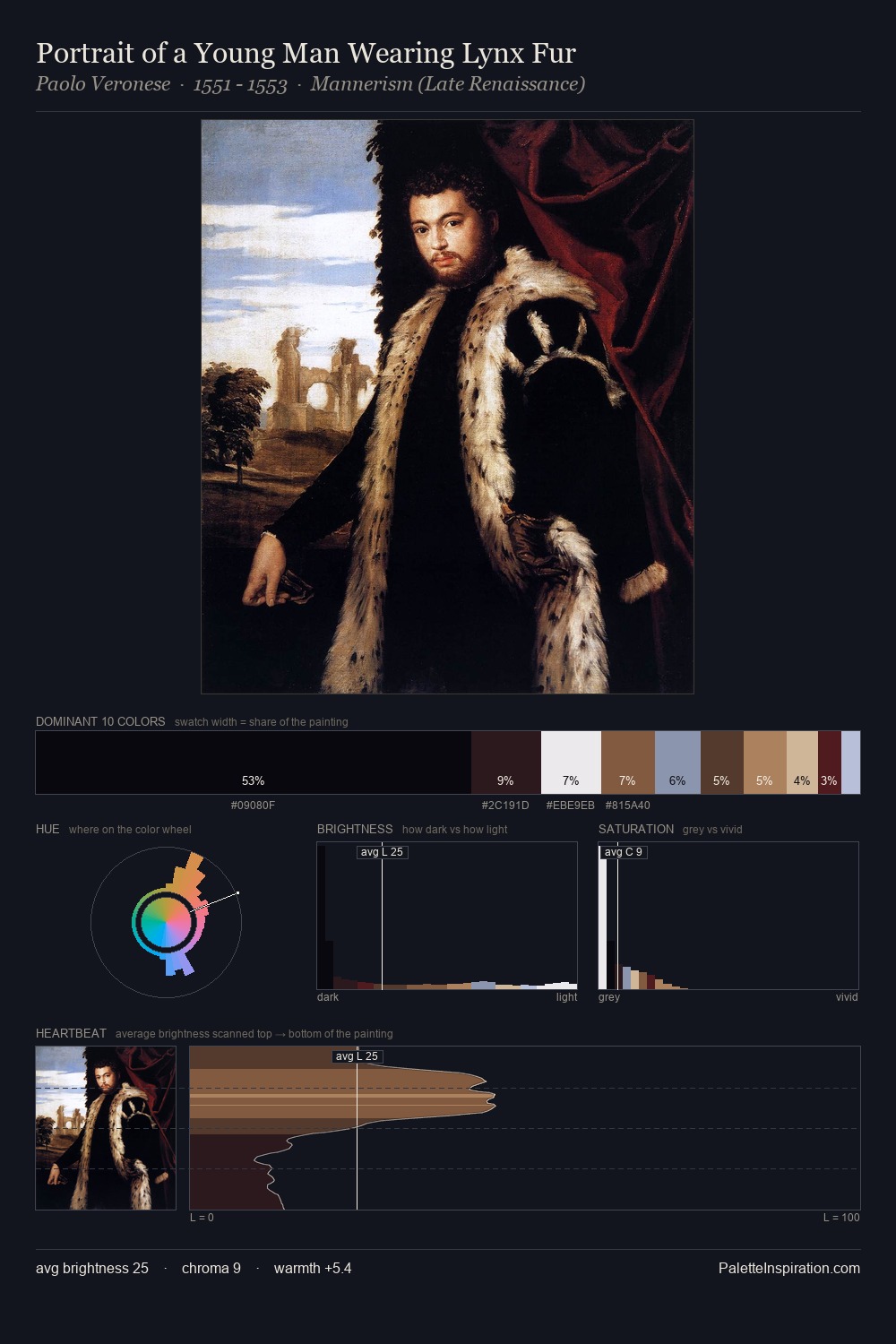Pick the 6% grey-blue swatch
This screenshot has height=1344, width=896.
tap(677, 762)
